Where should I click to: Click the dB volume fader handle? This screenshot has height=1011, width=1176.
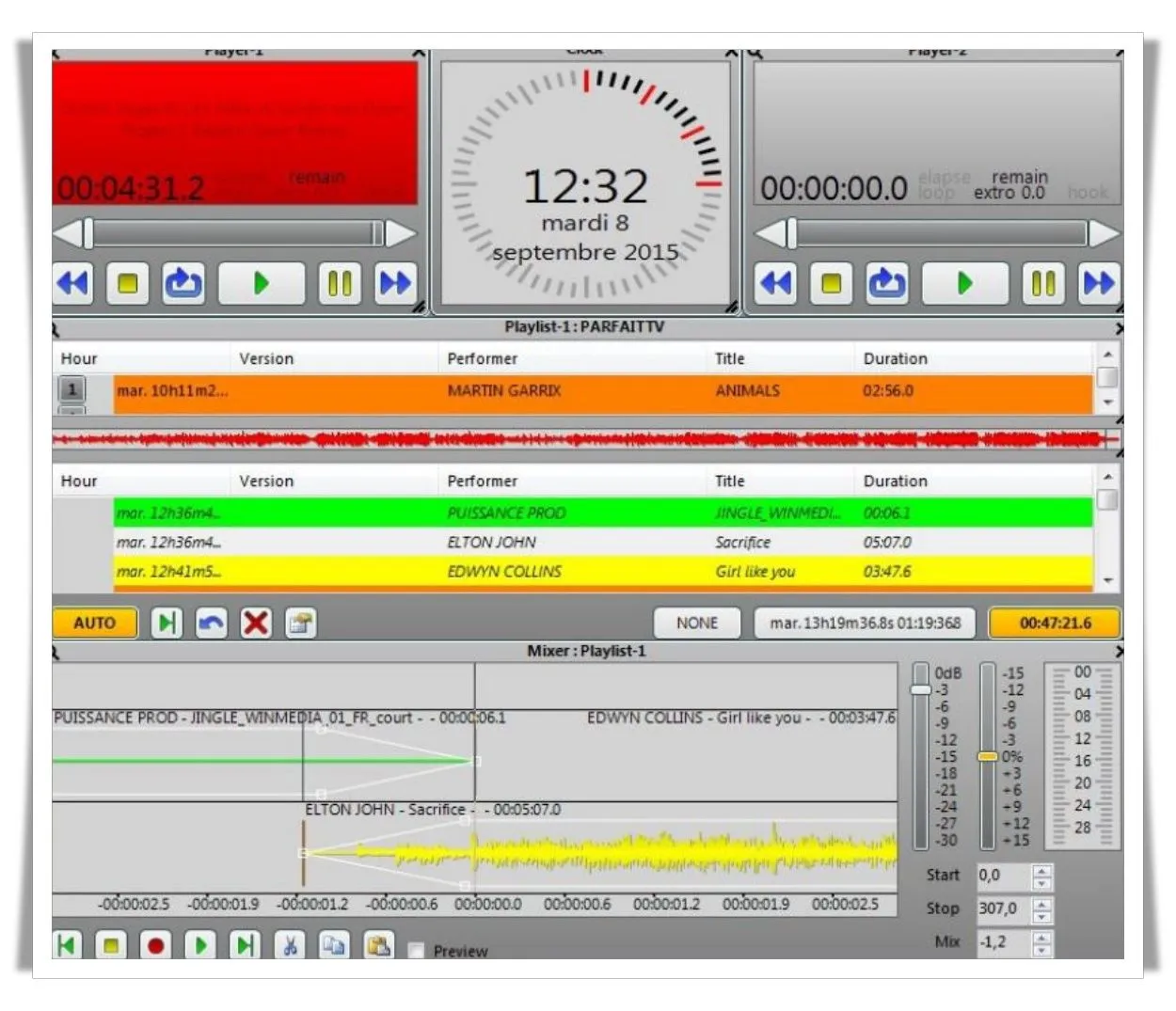pyautogui.click(x=921, y=690)
